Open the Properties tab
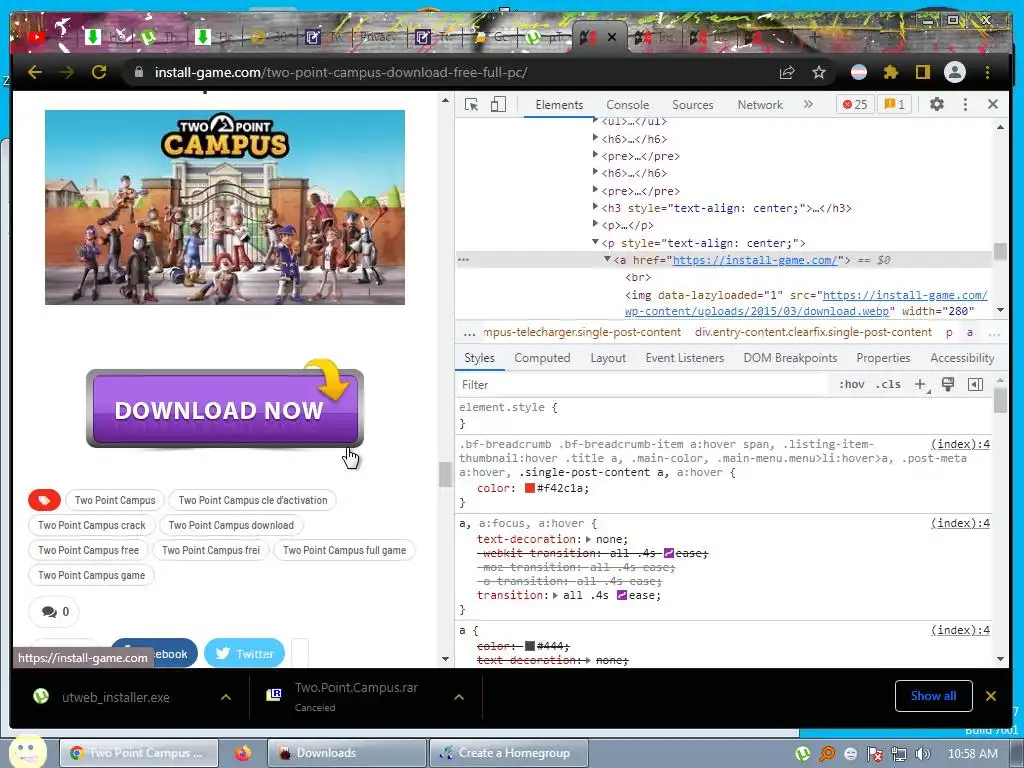Screen dimensions: 1024x768 pos(883,358)
